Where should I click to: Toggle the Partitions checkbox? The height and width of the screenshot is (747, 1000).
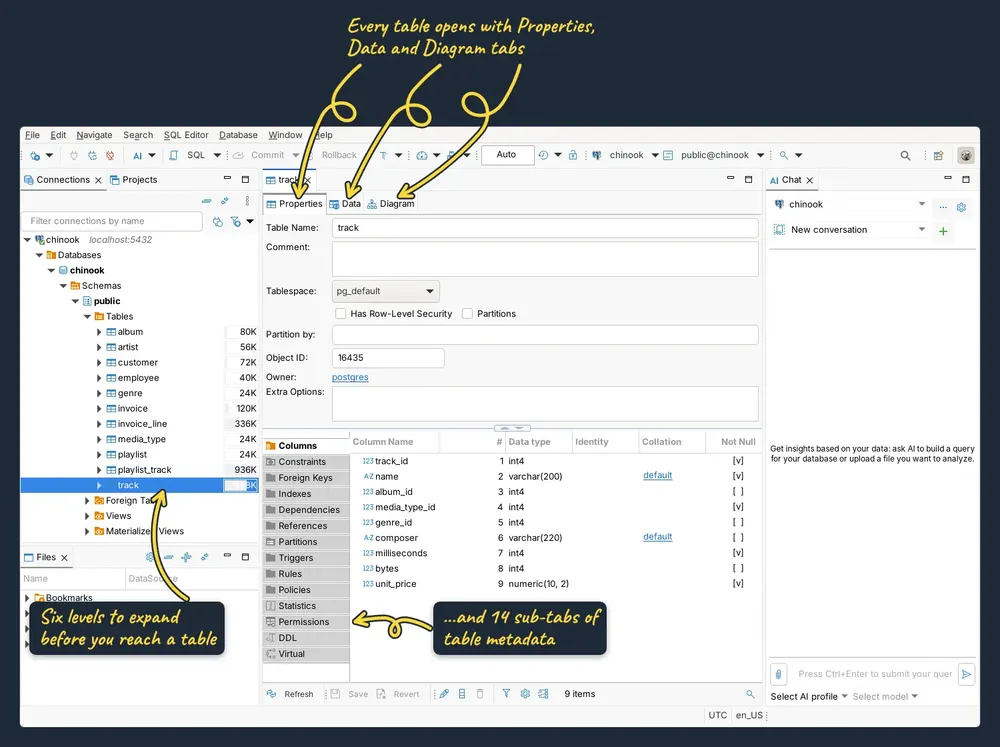[467, 313]
